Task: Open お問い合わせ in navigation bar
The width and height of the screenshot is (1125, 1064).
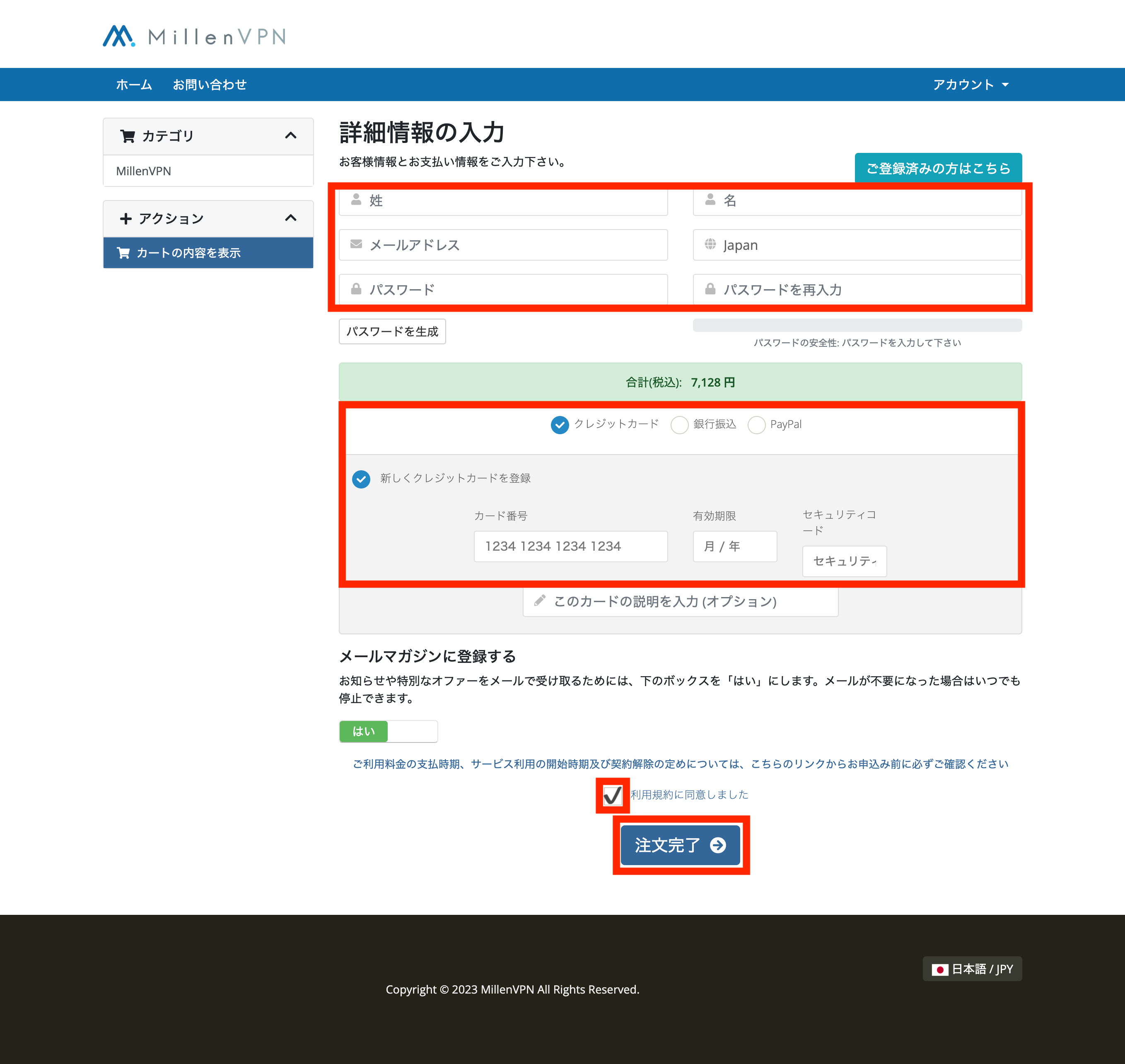Action: 210,85
